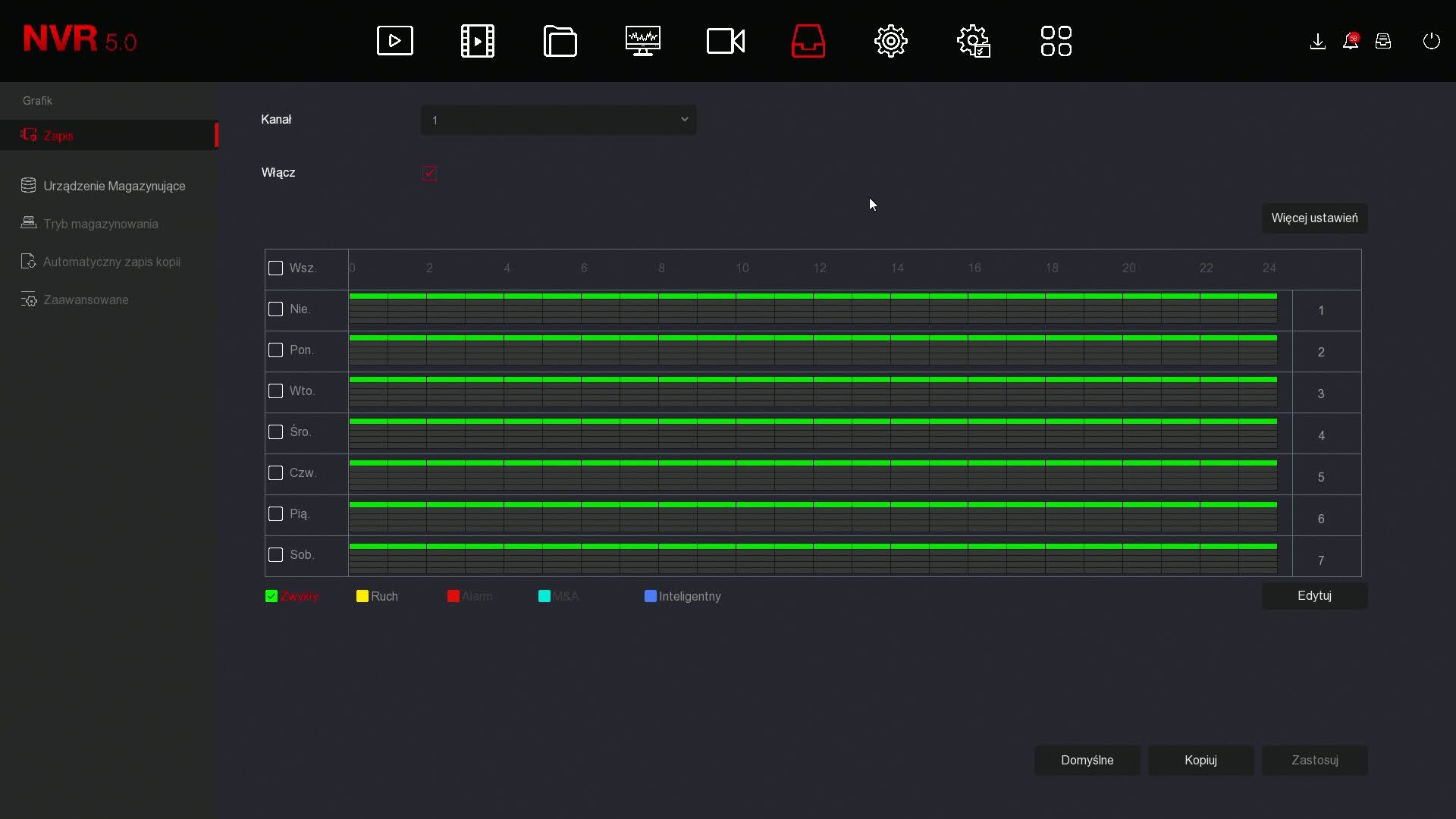1456x819 pixels.
Task: Expand the Kanał channel dropdown
Action: click(x=558, y=120)
